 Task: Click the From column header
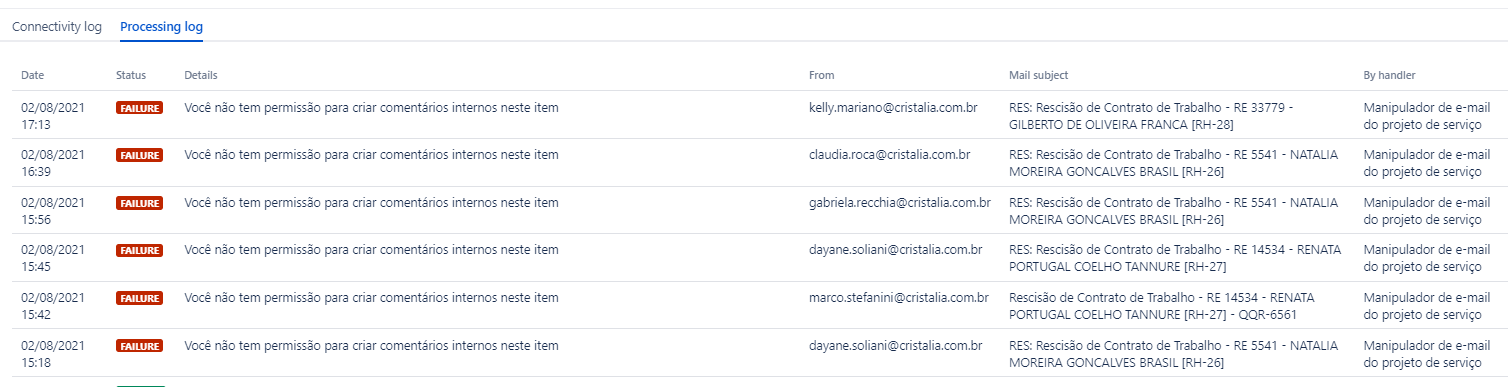click(x=821, y=75)
